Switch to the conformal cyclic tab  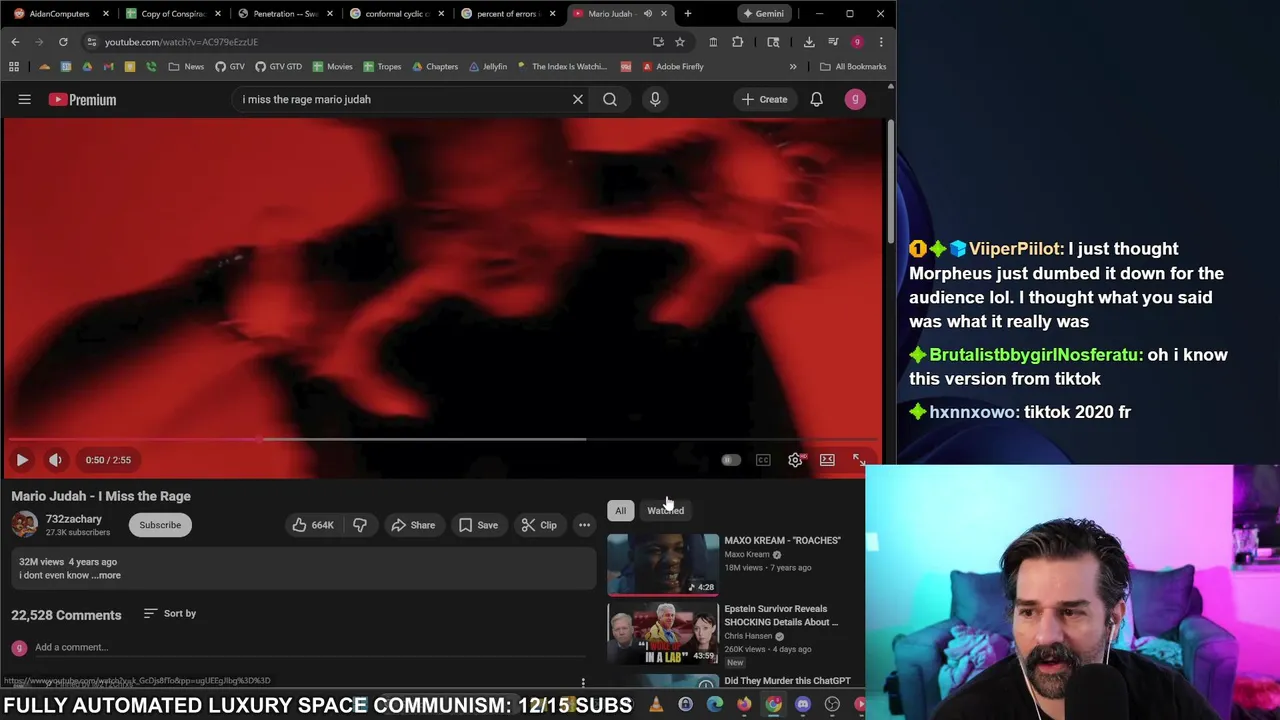pos(395,14)
